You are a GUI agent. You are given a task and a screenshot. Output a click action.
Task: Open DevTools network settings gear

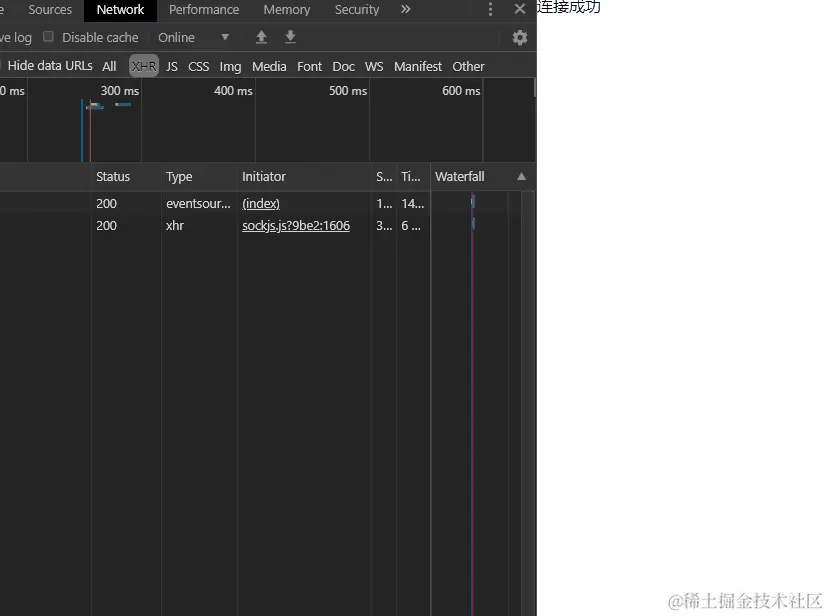point(519,37)
